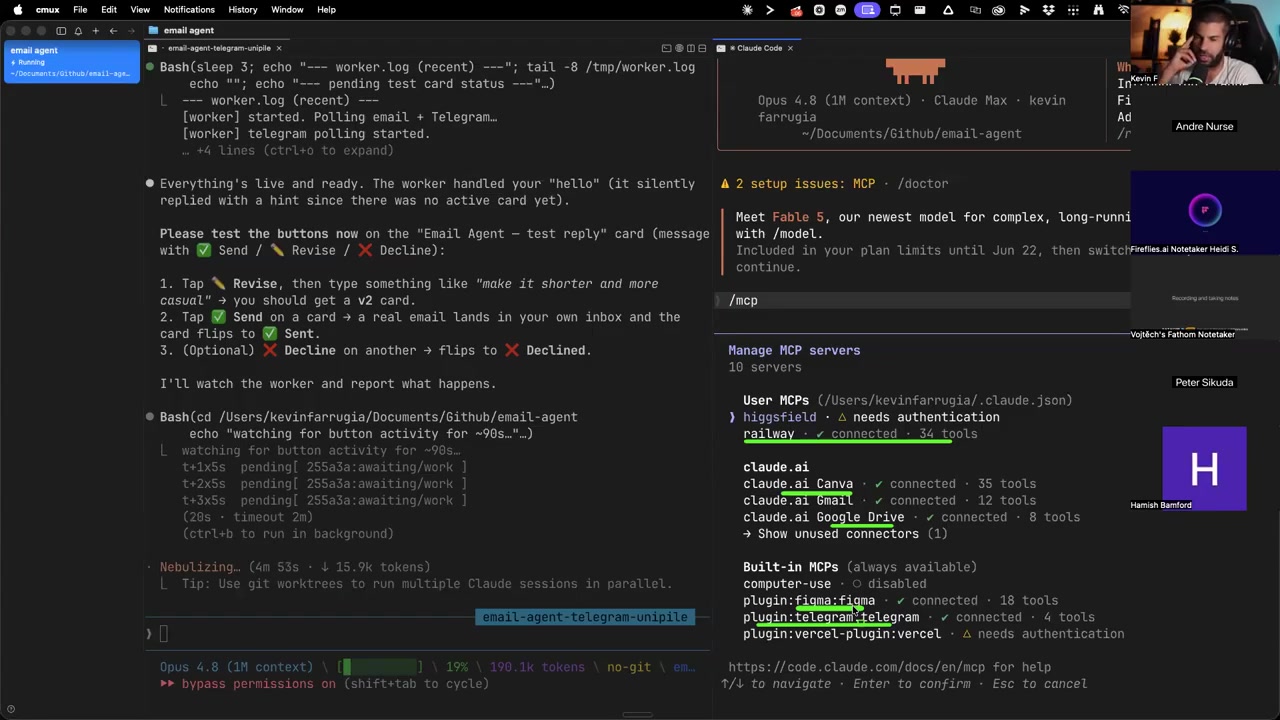
Task: Toggle the sidebar panel icon in title bar
Action: coord(61,31)
